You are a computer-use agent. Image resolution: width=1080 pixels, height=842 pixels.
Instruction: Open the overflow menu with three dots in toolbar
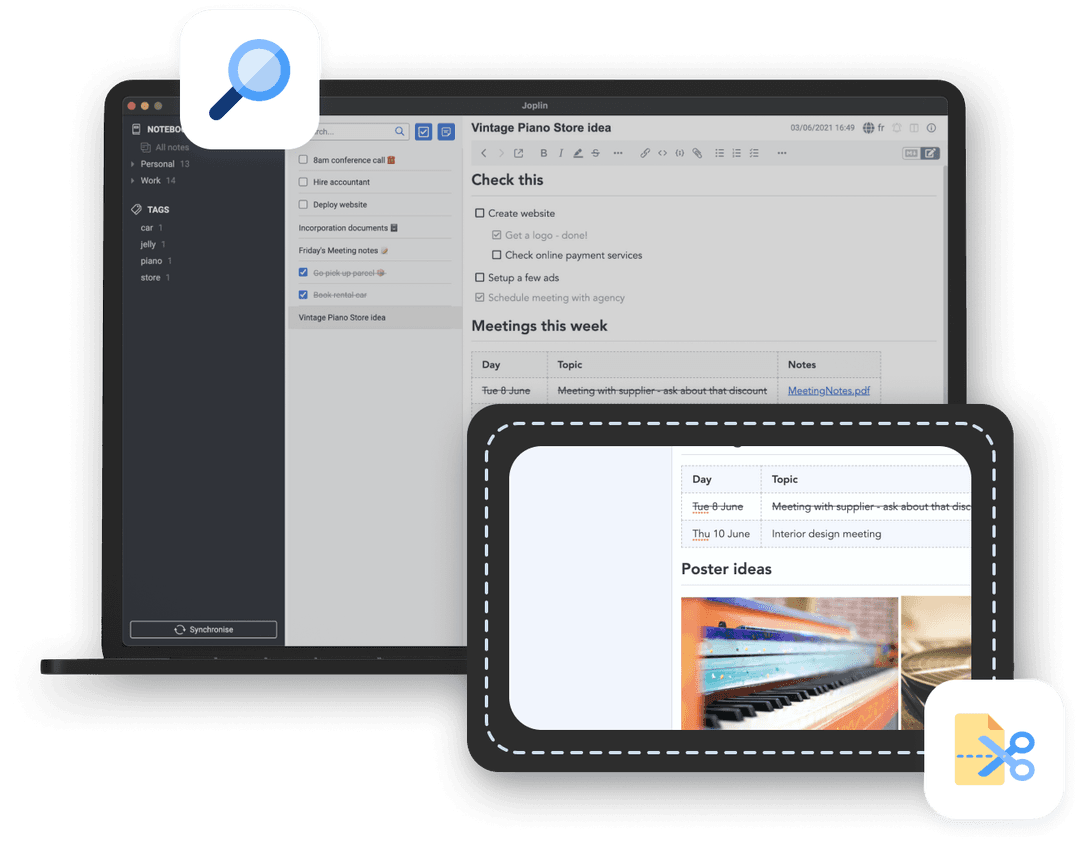[781, 153]
